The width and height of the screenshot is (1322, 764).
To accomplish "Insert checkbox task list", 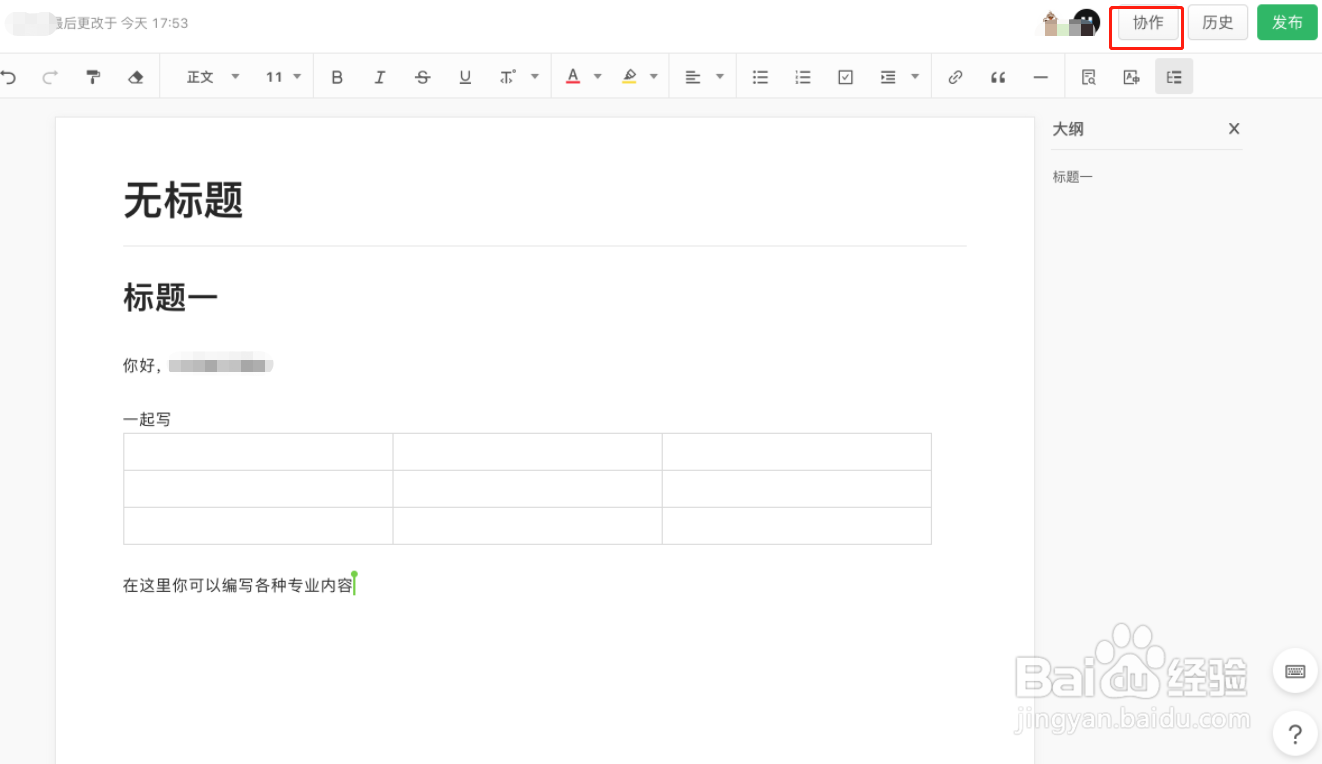I will (846, 77).
